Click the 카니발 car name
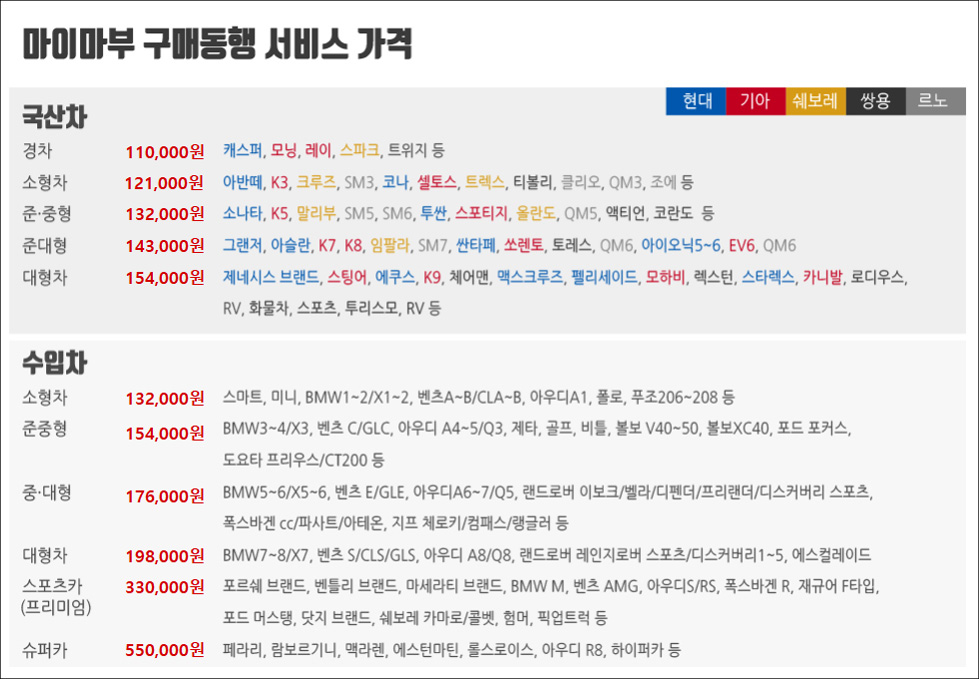Screen dimensions: 979x679 coord(822,277)
